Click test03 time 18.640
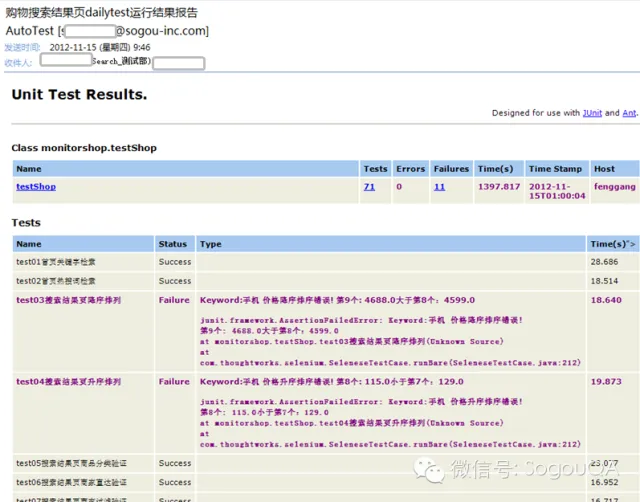 coord(606,300)
